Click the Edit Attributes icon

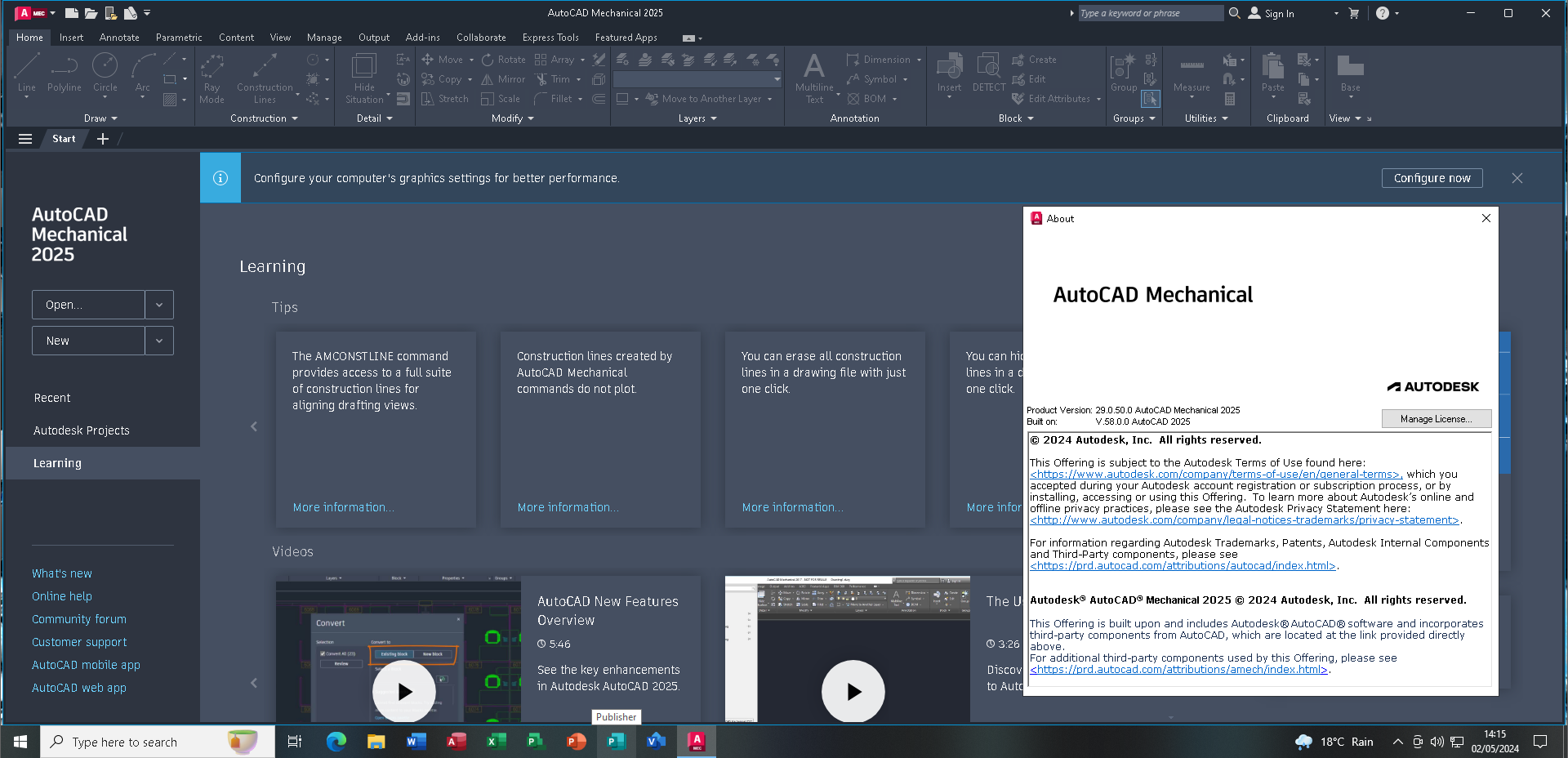tap(1018, 99)
